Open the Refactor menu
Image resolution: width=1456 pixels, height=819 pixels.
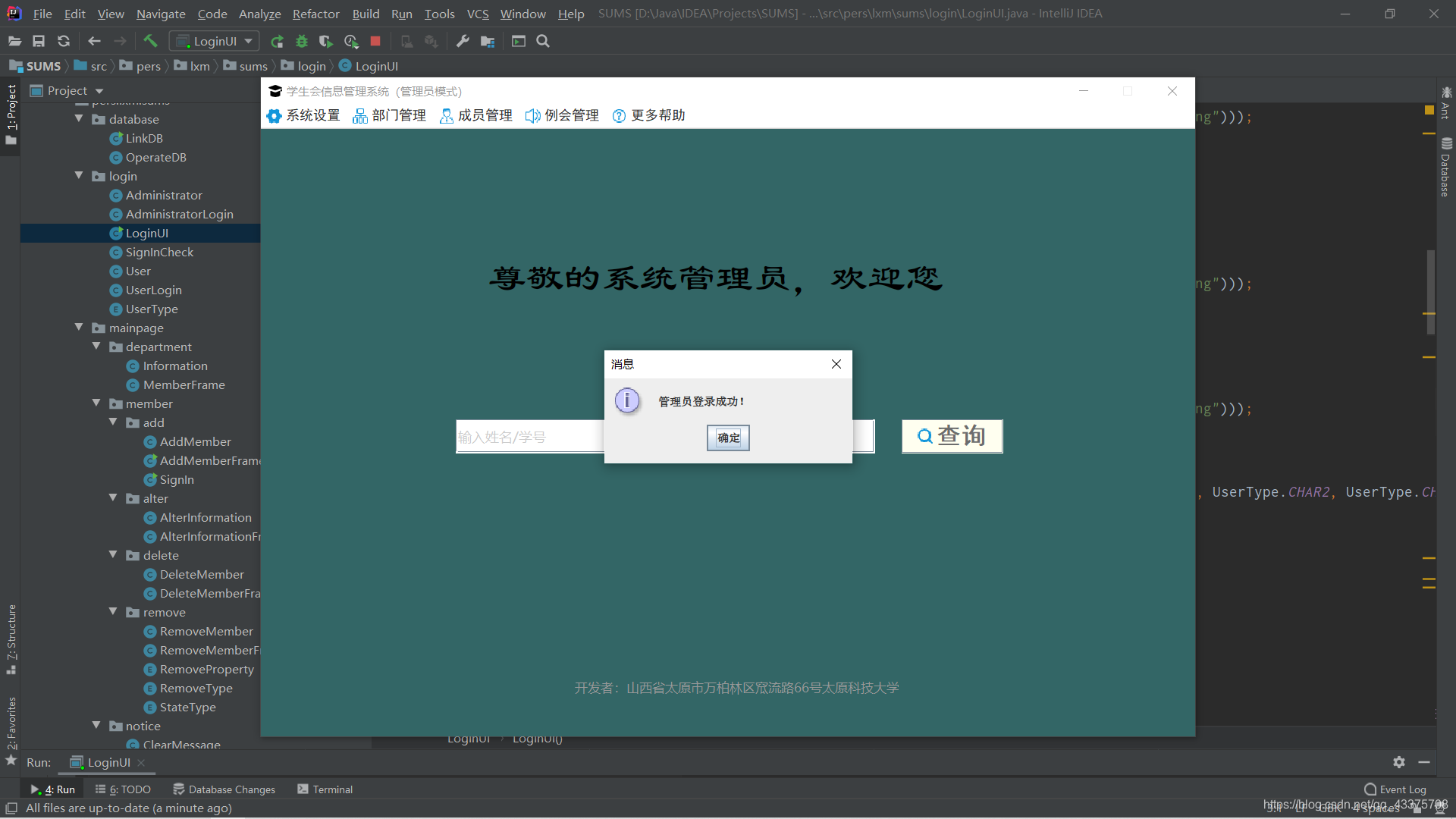pos(315,14)
